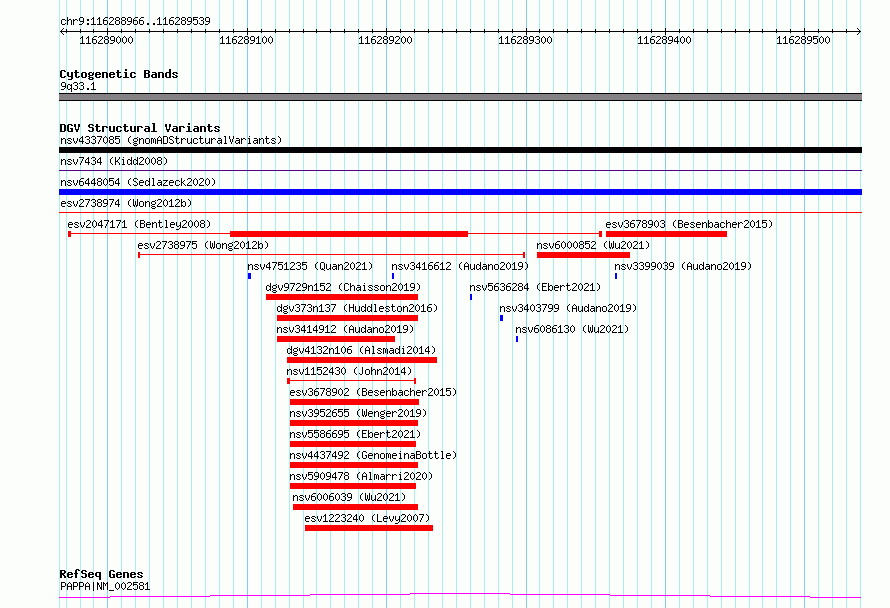Open nsv3399039 (Audano2019) variant
Screen dimensions: 890x608
click(x=683, y=266)
